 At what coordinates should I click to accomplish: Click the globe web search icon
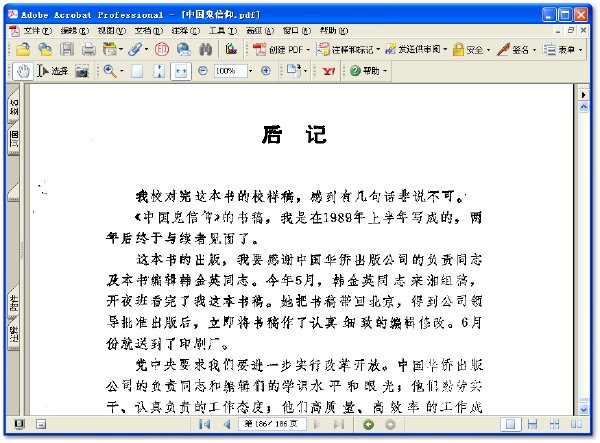[x=184, y=49]
